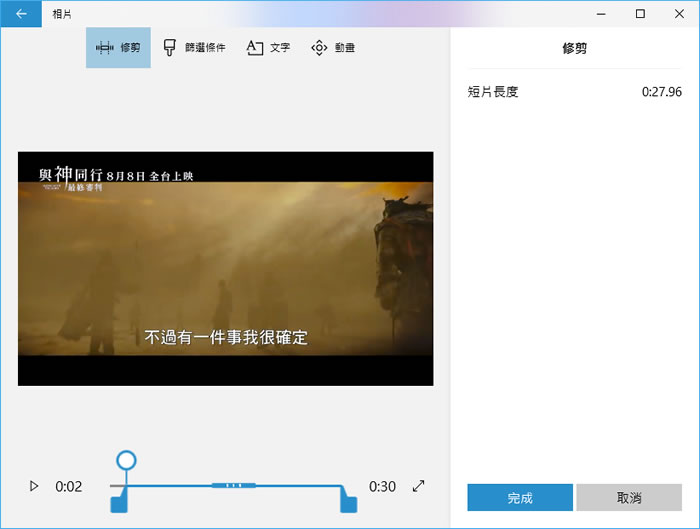
Task: Click the circular playhead seek marker
Action: 126,460
